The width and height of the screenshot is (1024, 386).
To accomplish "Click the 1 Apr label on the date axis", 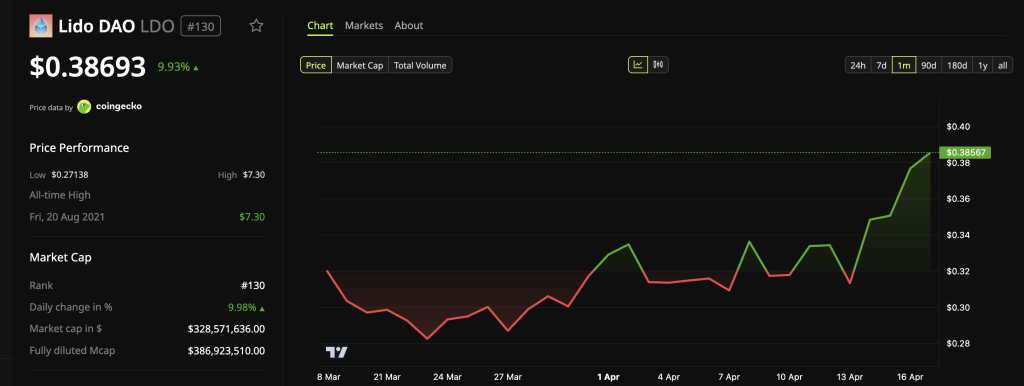I will coord(608,377).
